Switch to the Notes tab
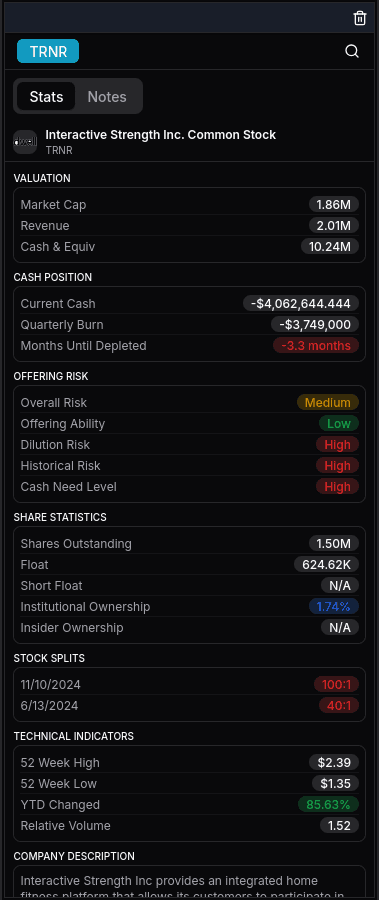This screenshot has width=379, height=900. [107, 96]
